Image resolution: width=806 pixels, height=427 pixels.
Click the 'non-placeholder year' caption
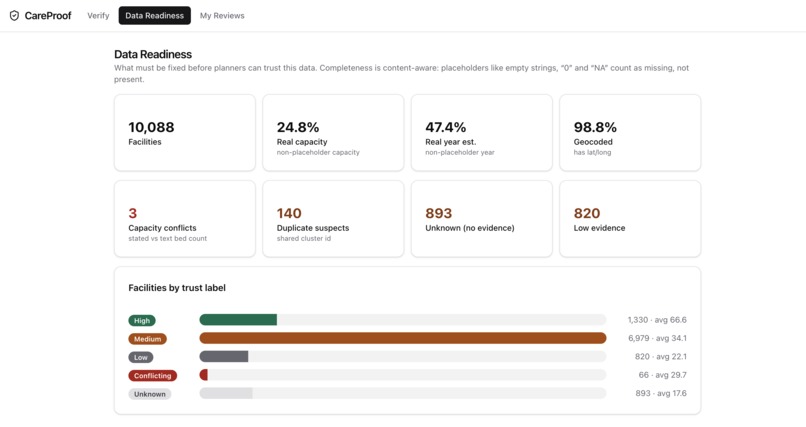coord(460,152)
